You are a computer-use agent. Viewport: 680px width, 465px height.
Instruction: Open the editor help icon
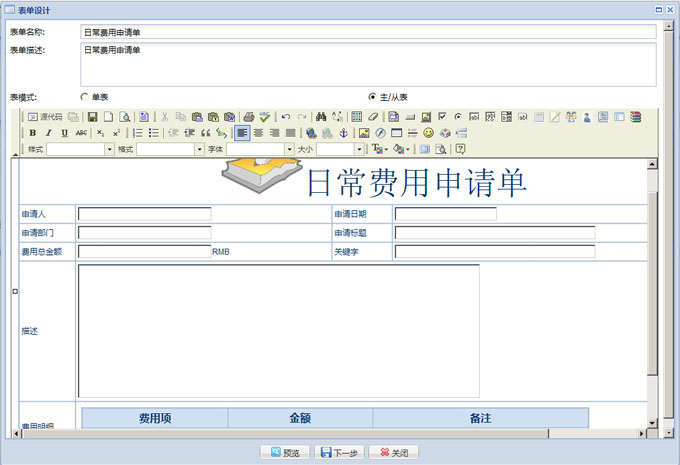pyautogui.click(x=460, y=149)
